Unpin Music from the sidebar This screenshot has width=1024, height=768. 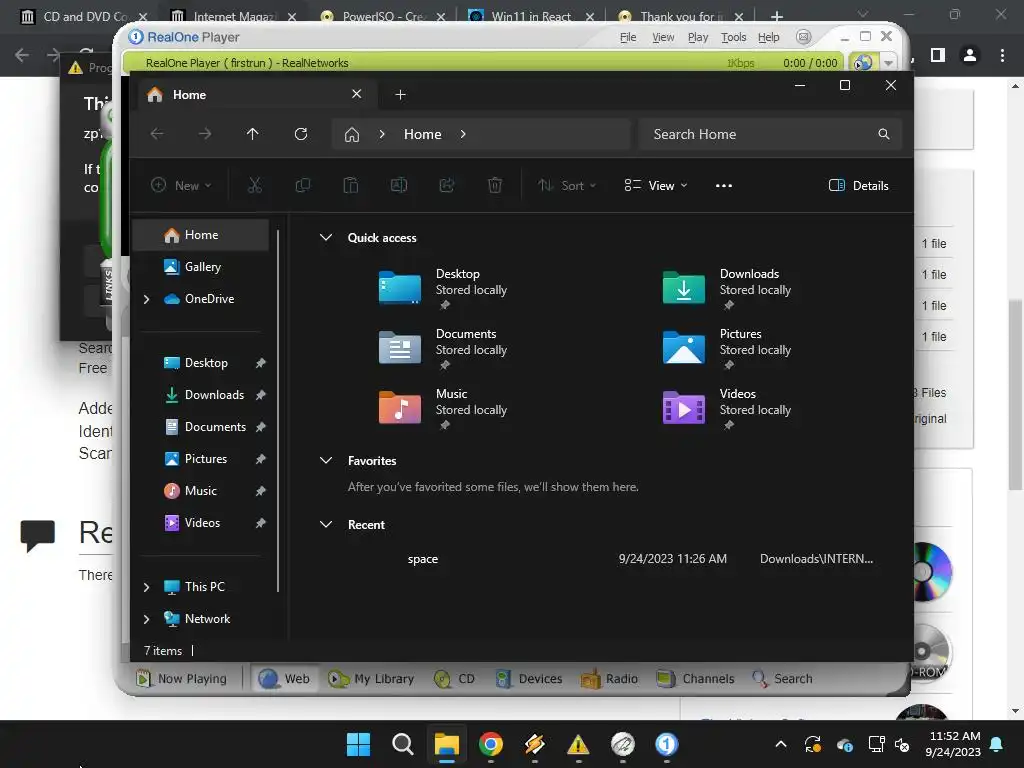(x=261, y=491)
